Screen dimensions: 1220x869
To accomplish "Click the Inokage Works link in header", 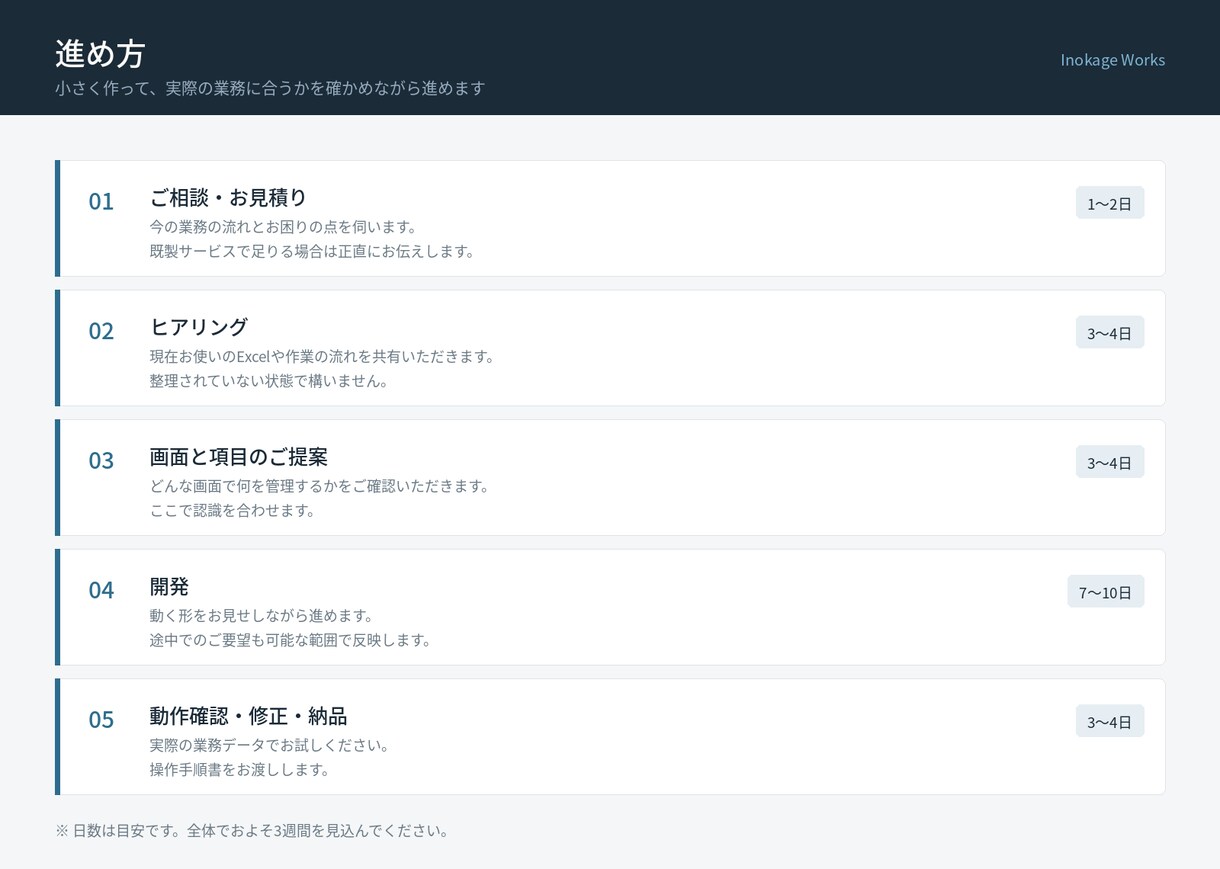I will [1112, 60].
